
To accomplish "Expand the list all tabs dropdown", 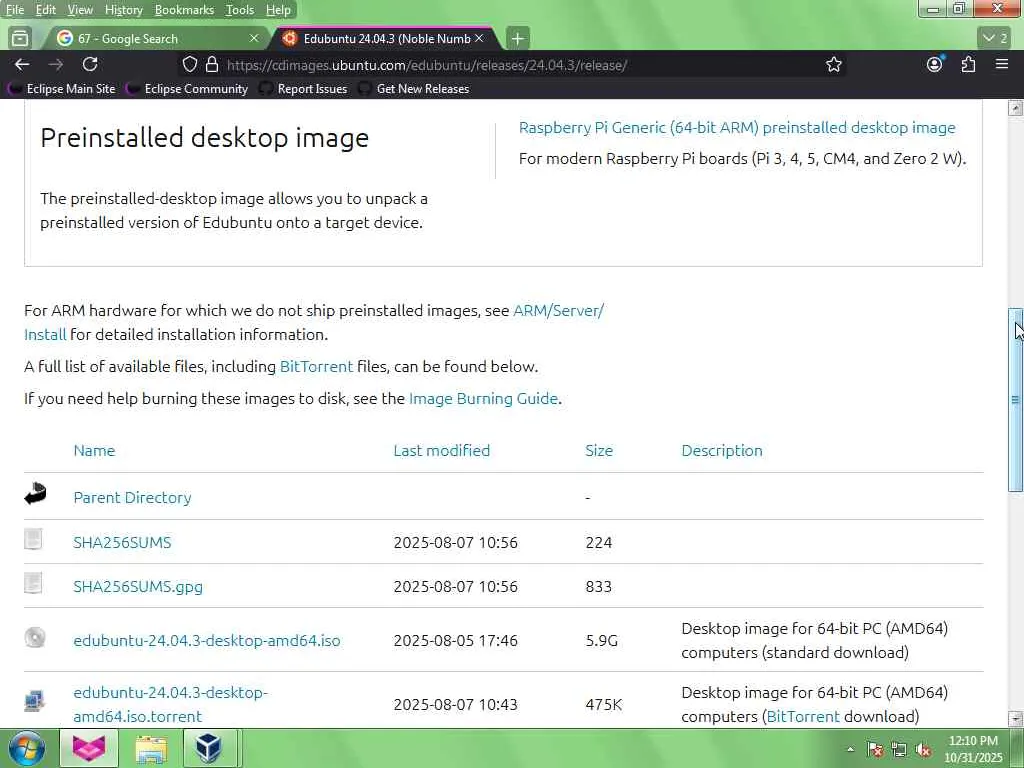I will point(995,38).
